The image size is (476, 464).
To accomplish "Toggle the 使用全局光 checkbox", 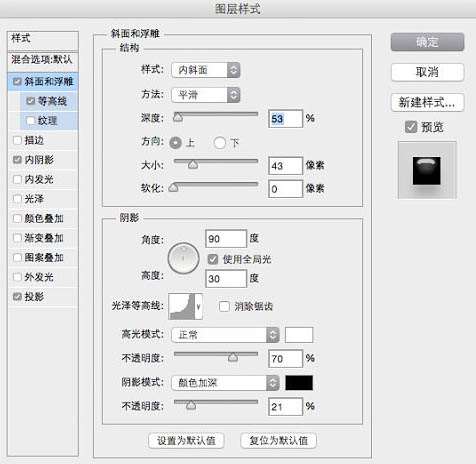I will pos(213,259).
